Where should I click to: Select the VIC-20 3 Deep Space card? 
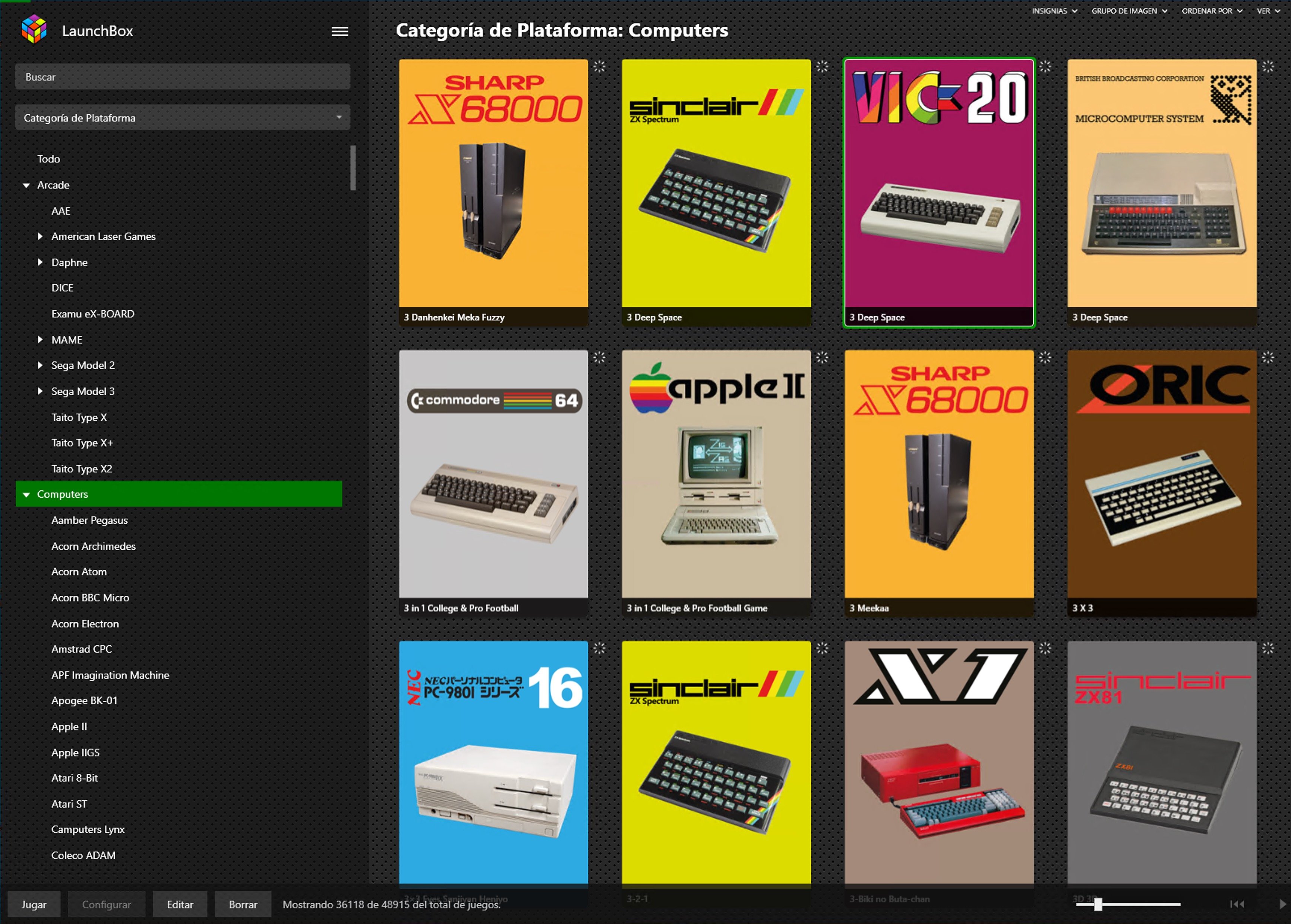click(x=939, y=193)
